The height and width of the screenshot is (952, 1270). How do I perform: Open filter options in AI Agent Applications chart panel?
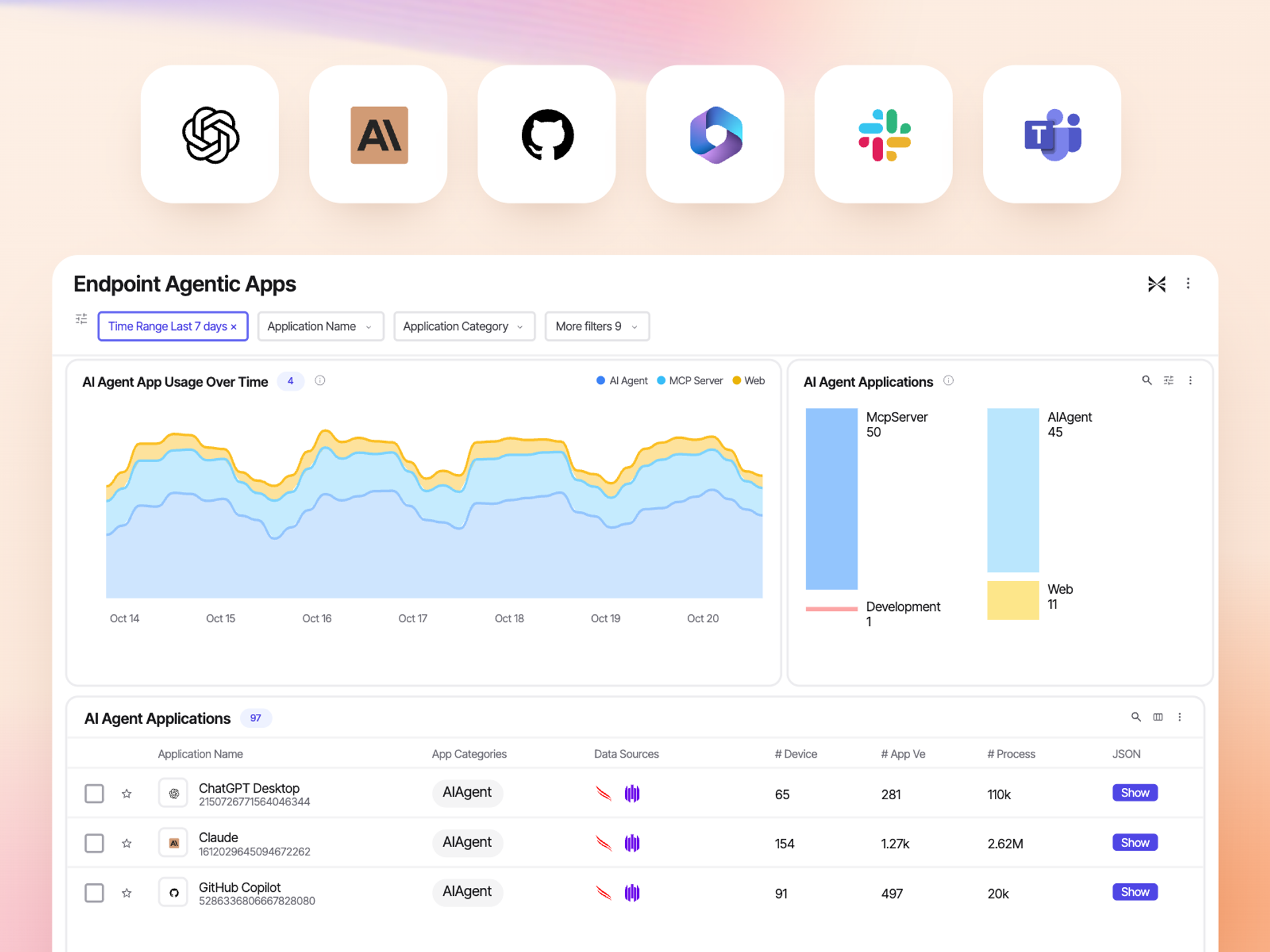pos(1169,380)
